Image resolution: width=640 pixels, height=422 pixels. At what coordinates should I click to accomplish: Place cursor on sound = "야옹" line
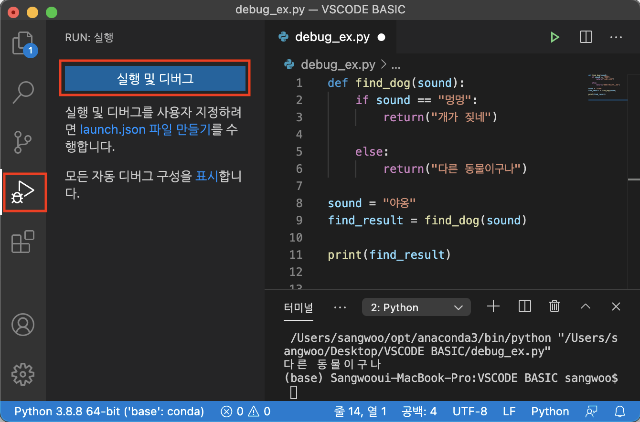(371, 203)
